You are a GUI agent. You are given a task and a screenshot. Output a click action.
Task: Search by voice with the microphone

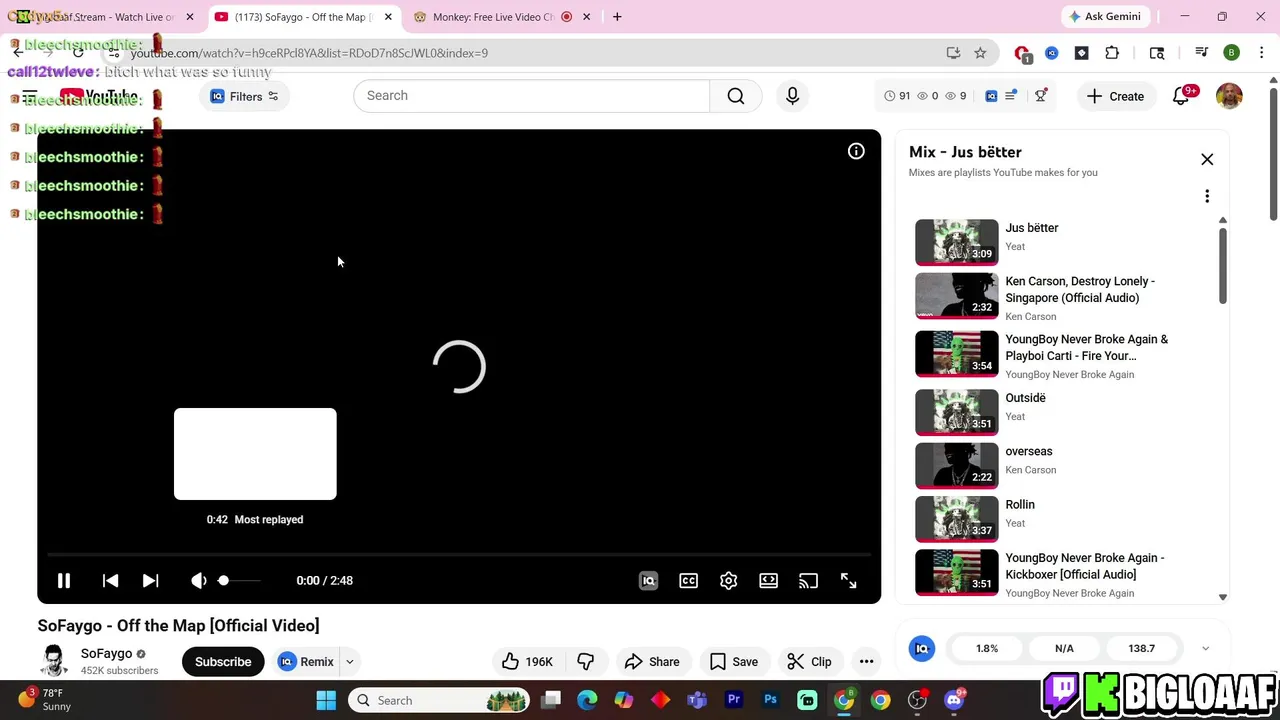pyautogui.click(x=792, y=96)
